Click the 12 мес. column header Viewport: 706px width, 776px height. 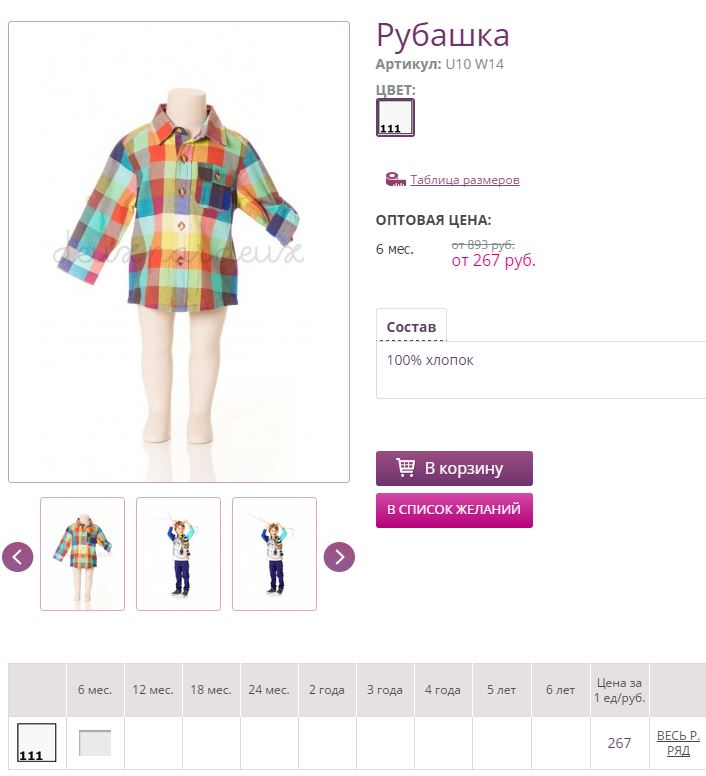click(153, 690)
